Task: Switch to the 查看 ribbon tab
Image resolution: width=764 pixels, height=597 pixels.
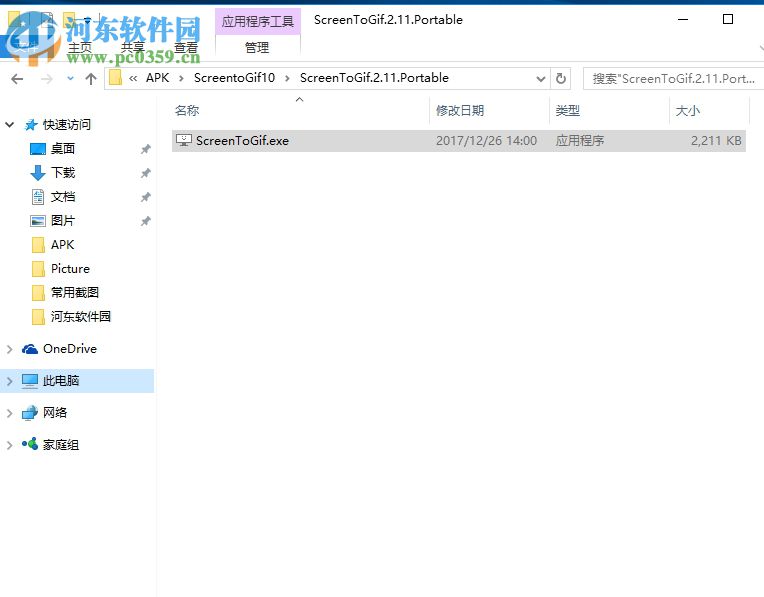Action: click(x=186, y=47)
